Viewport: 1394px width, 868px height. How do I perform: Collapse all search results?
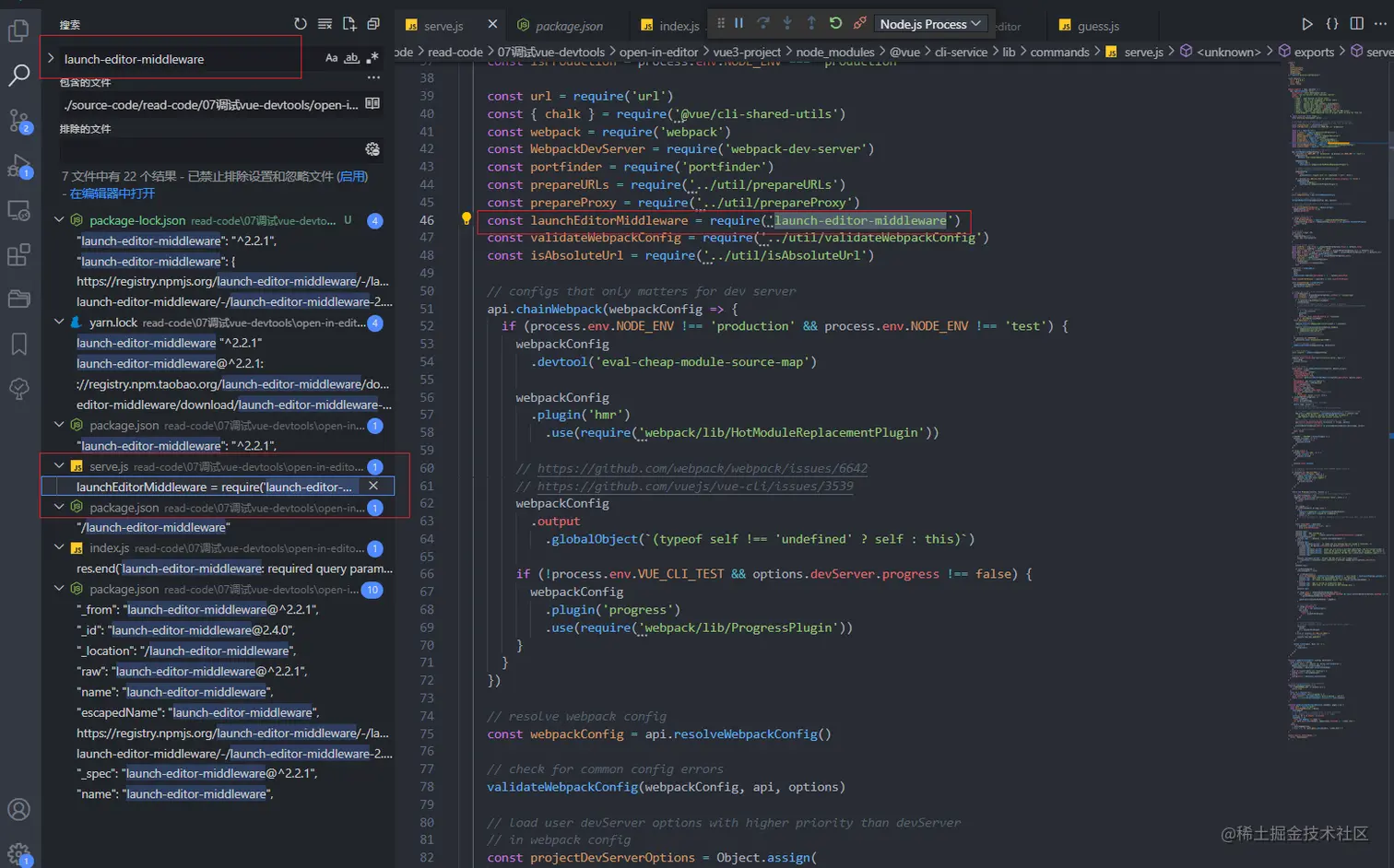pos(373,24)
